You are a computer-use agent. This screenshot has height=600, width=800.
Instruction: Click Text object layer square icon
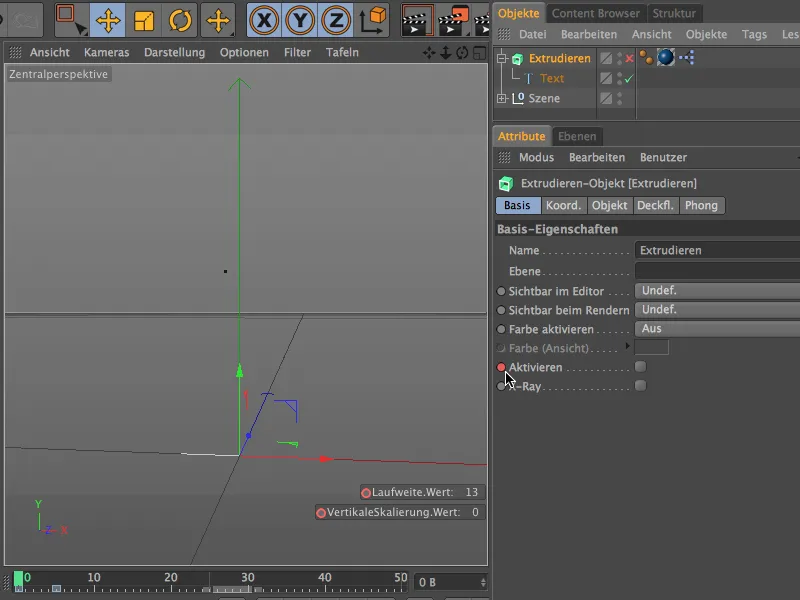[606, 79]
